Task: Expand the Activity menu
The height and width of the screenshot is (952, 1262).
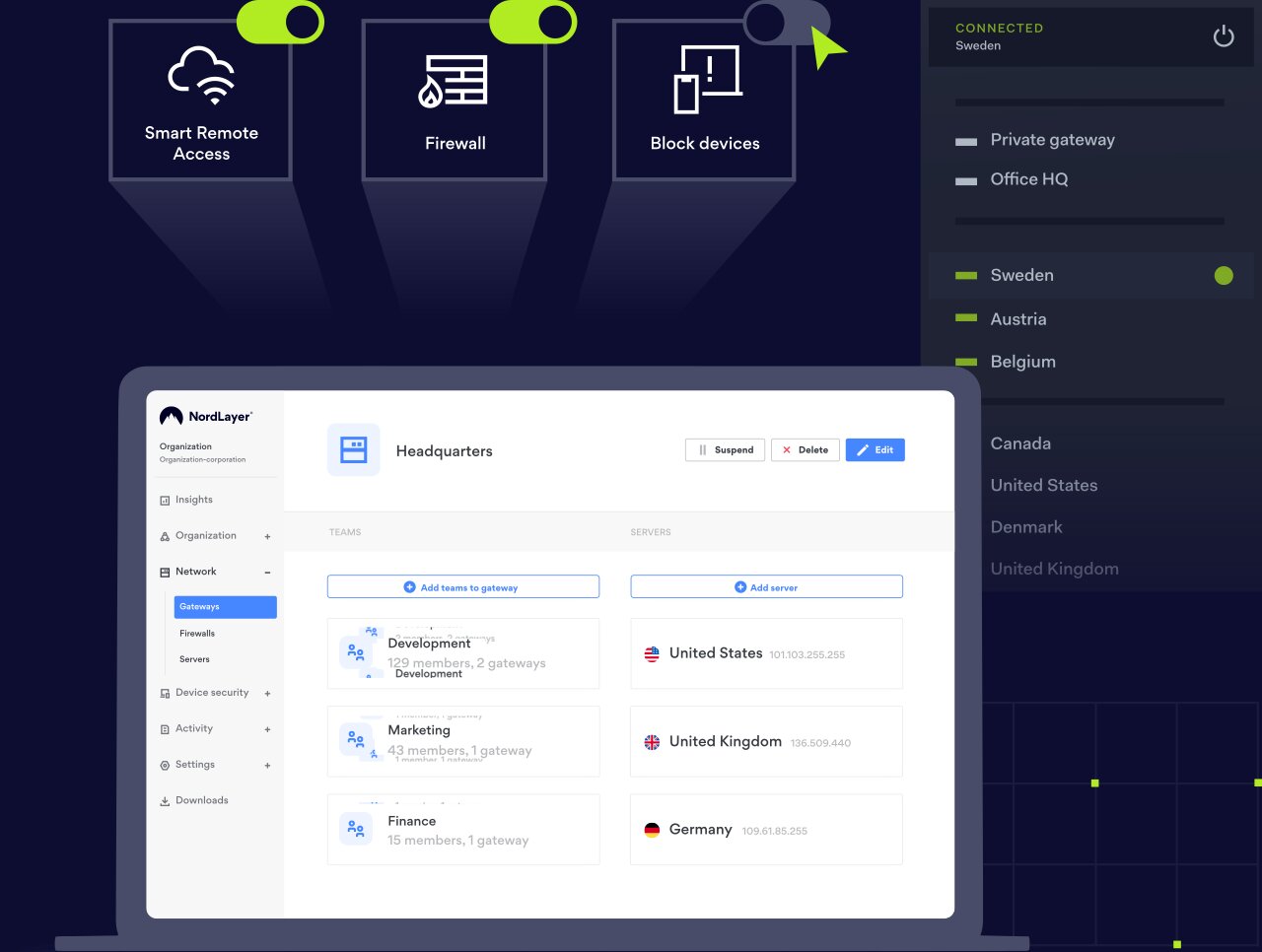Action: 267,730
